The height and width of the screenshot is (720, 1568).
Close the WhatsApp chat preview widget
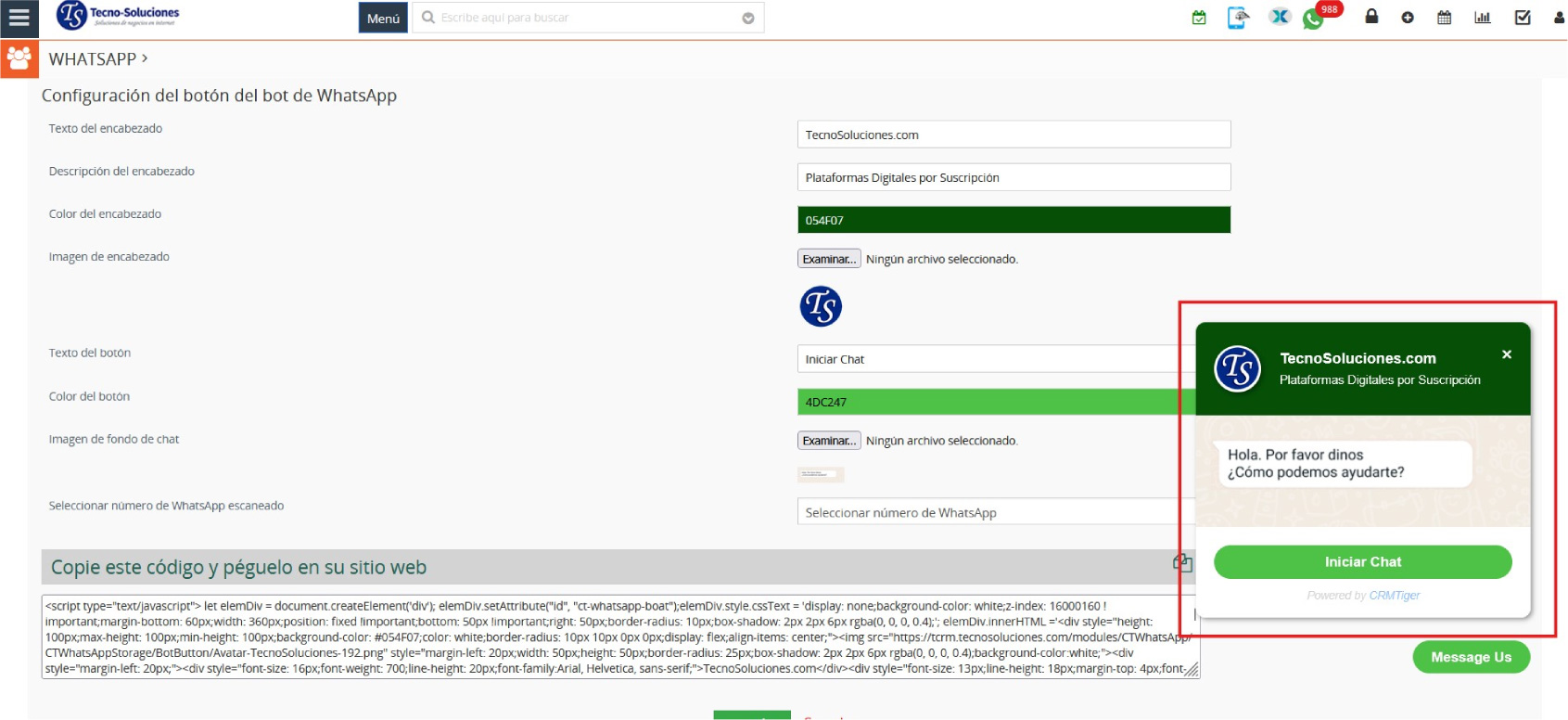point(1507,354)
